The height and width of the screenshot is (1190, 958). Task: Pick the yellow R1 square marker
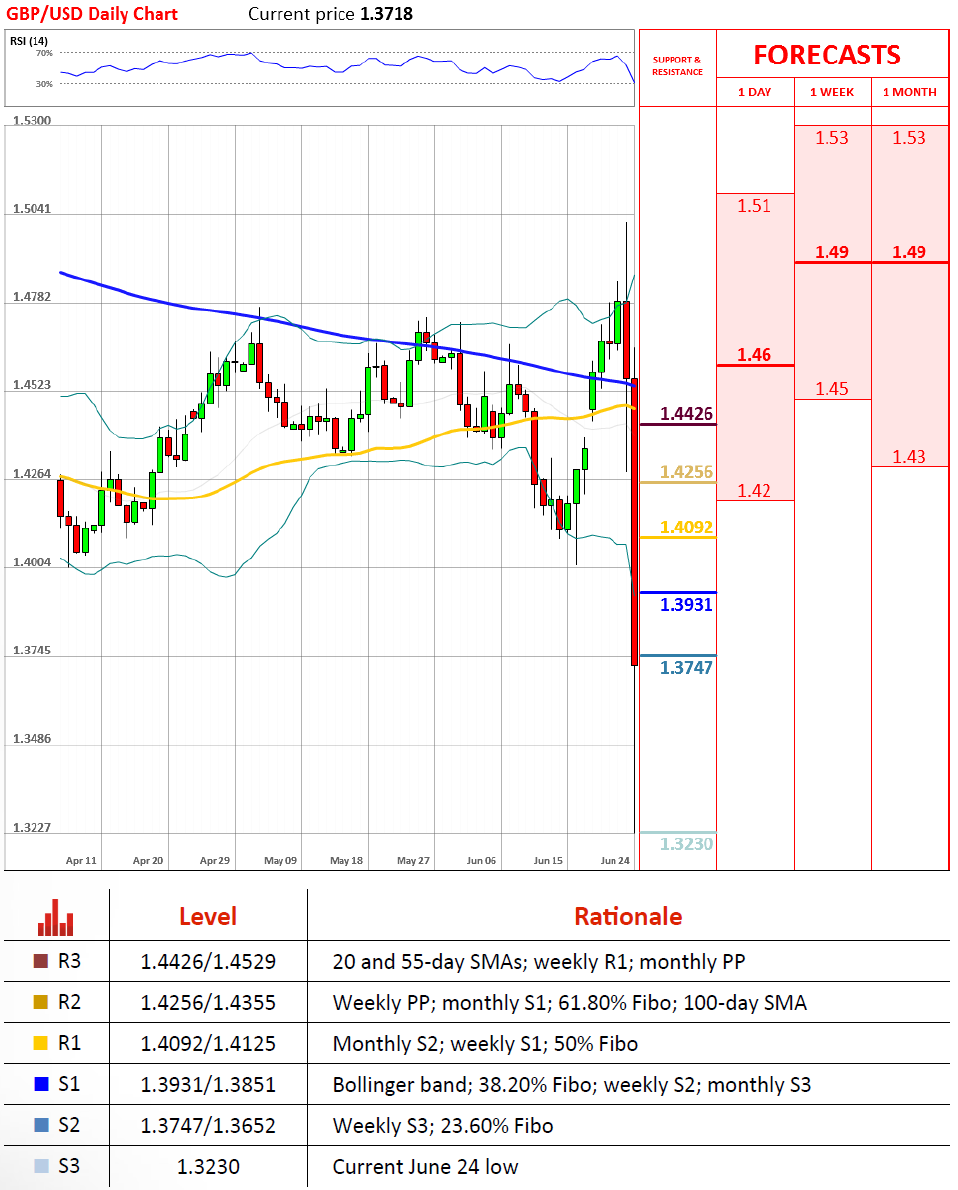(40, 1044)
